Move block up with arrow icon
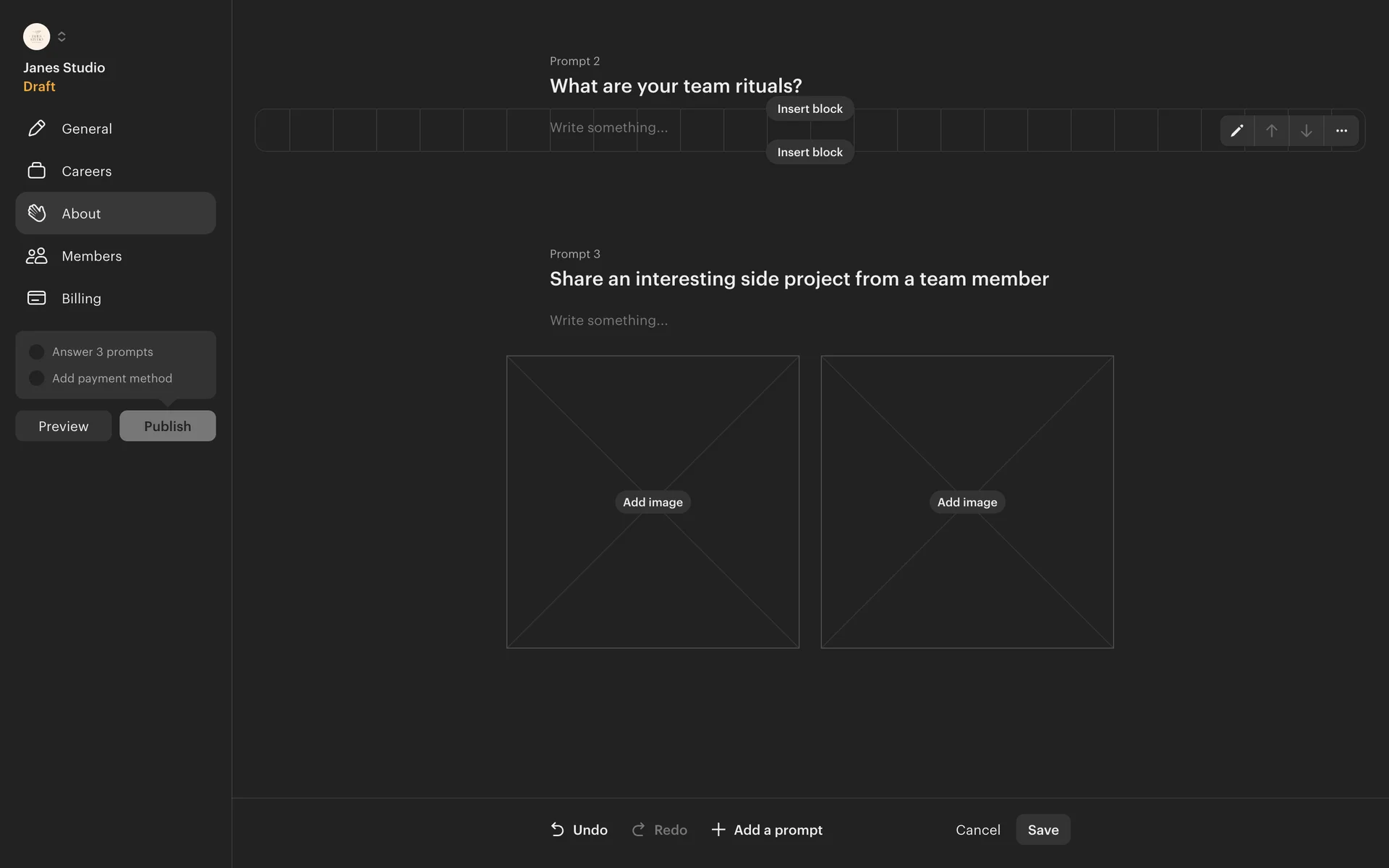 [x=1272, y=131]
